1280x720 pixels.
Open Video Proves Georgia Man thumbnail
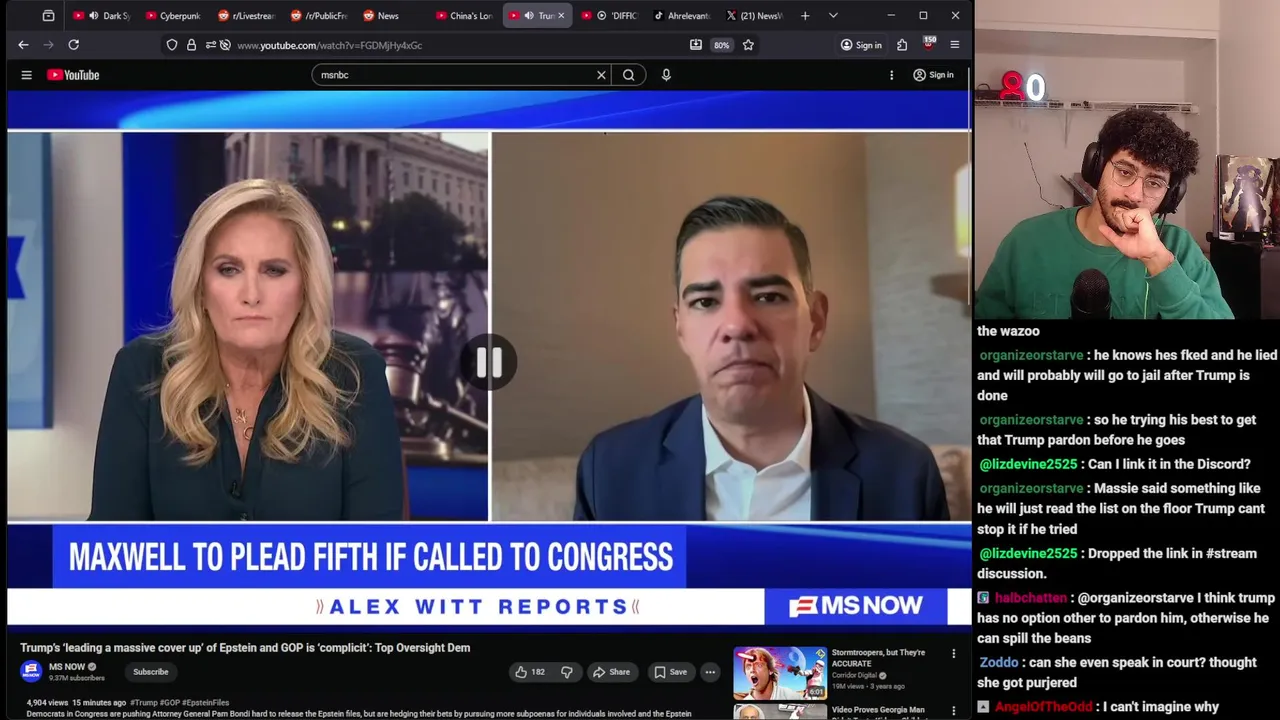pos(780,712)
